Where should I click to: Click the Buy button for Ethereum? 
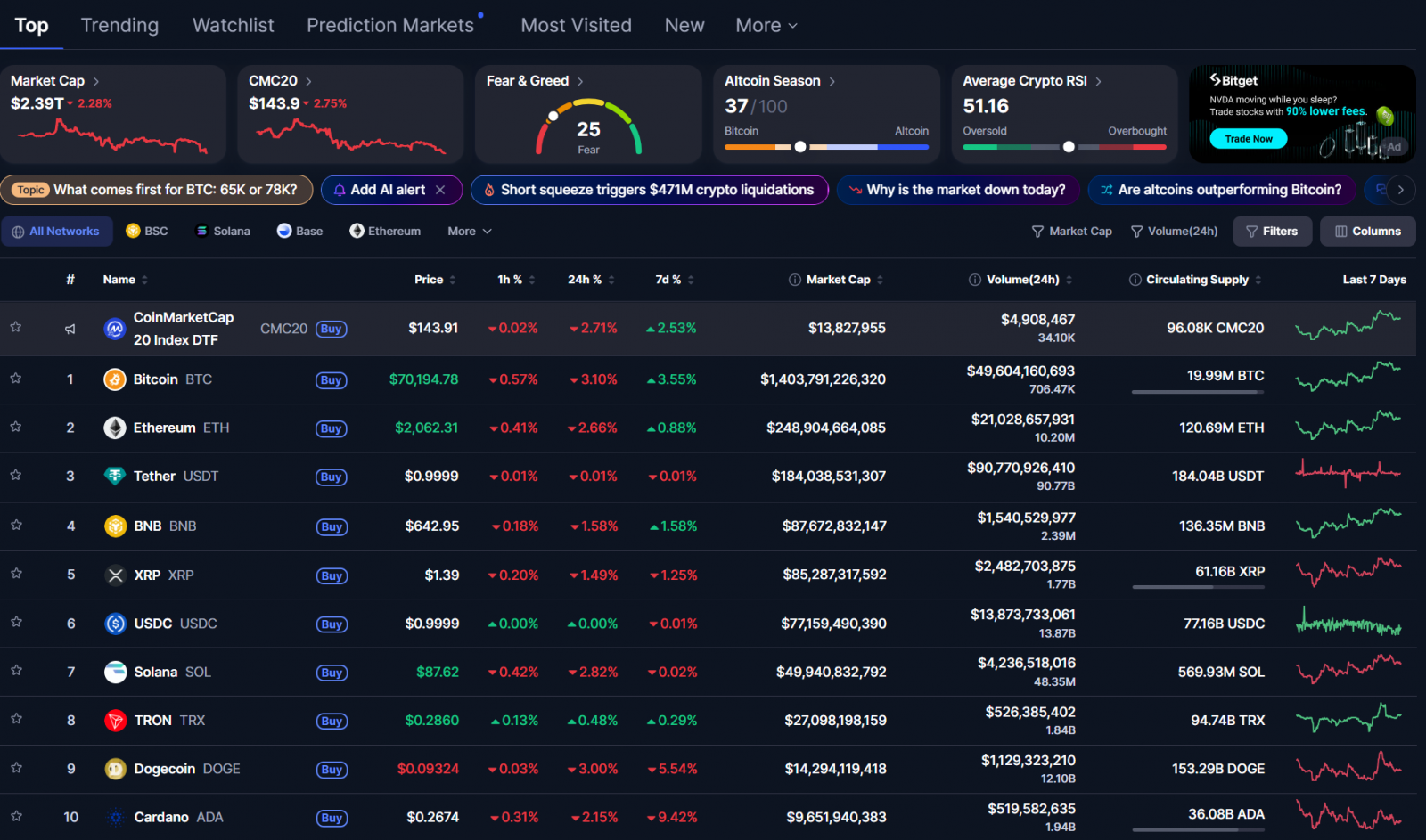(332, 428)
